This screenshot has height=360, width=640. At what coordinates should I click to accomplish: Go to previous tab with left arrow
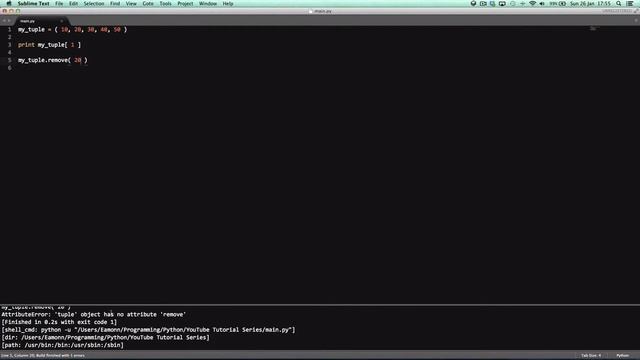pos(4,21)
